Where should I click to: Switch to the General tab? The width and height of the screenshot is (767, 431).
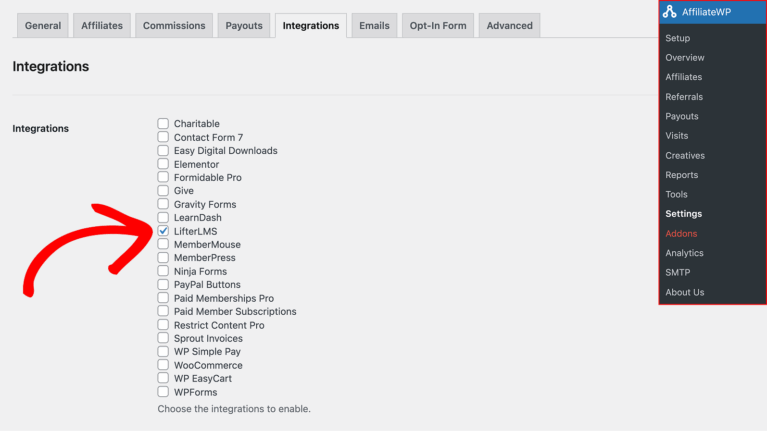click(x=42, y=26)
